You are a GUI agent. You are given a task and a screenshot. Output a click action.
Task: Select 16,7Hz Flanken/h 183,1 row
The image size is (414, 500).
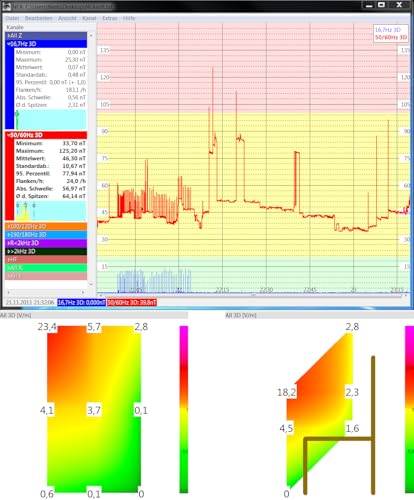[51, 90]
